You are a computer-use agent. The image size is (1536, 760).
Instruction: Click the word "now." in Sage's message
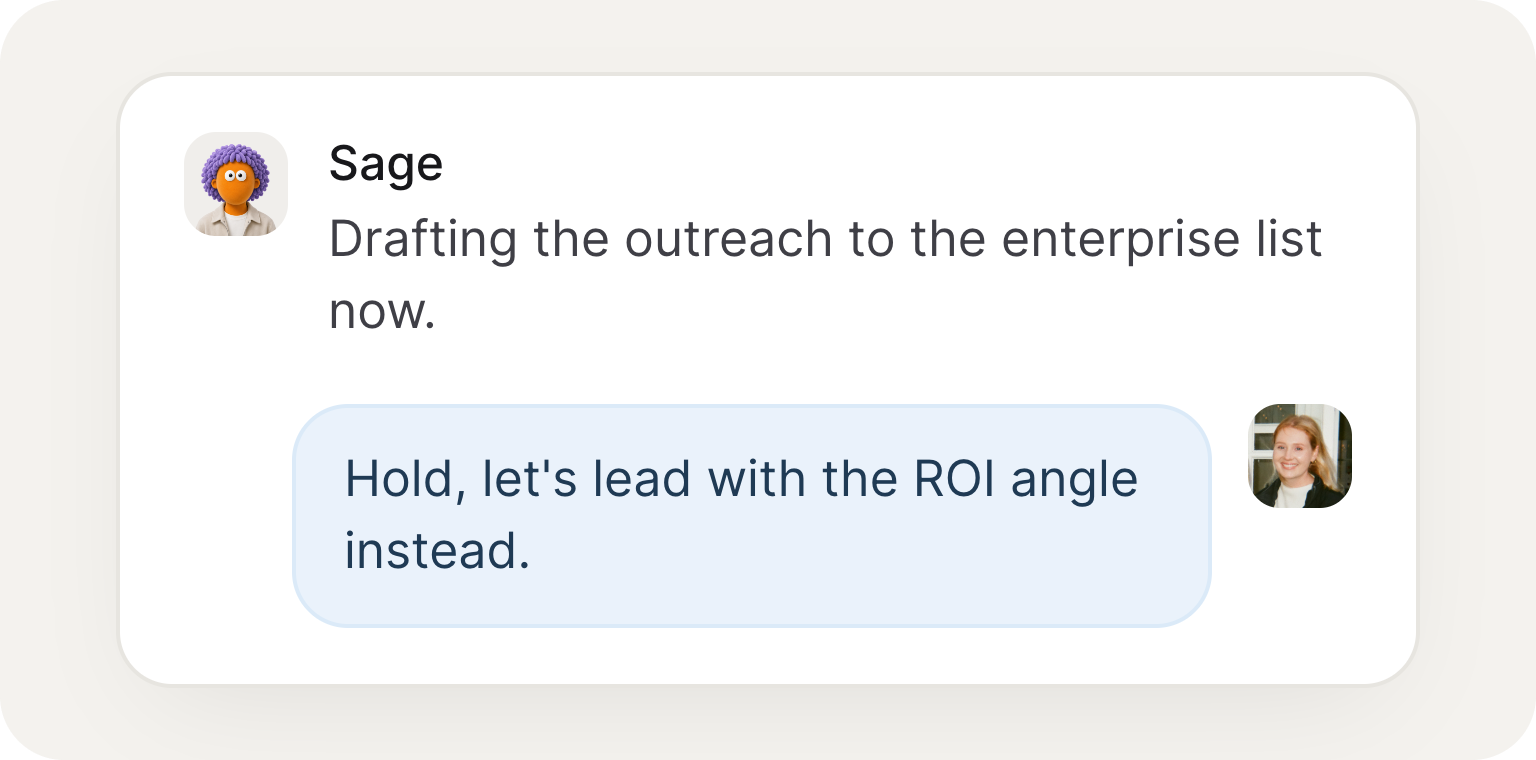click(383, 313)
